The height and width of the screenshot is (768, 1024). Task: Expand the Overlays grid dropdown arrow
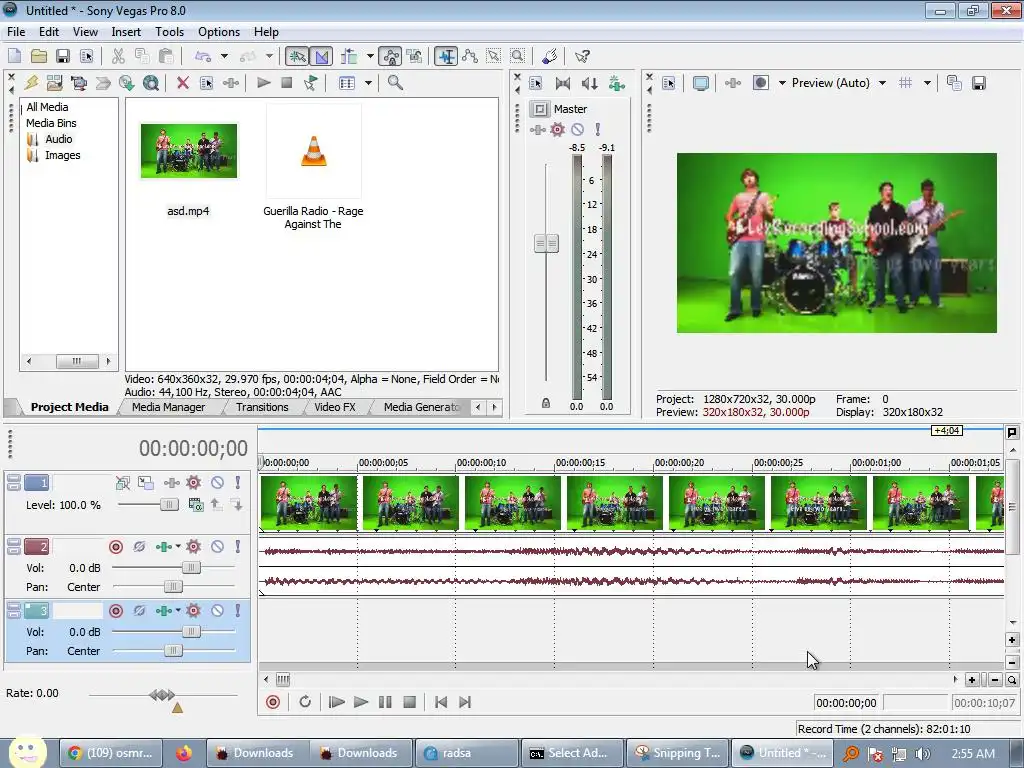coord(927,83)
